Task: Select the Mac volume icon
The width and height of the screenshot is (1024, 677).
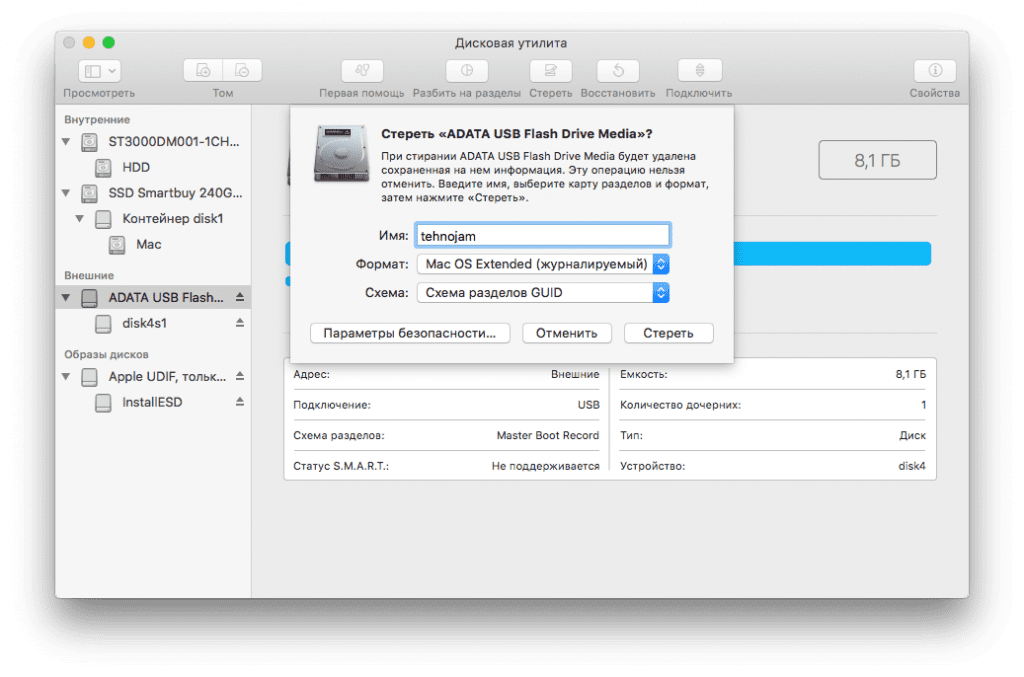Action: (117, 245)
